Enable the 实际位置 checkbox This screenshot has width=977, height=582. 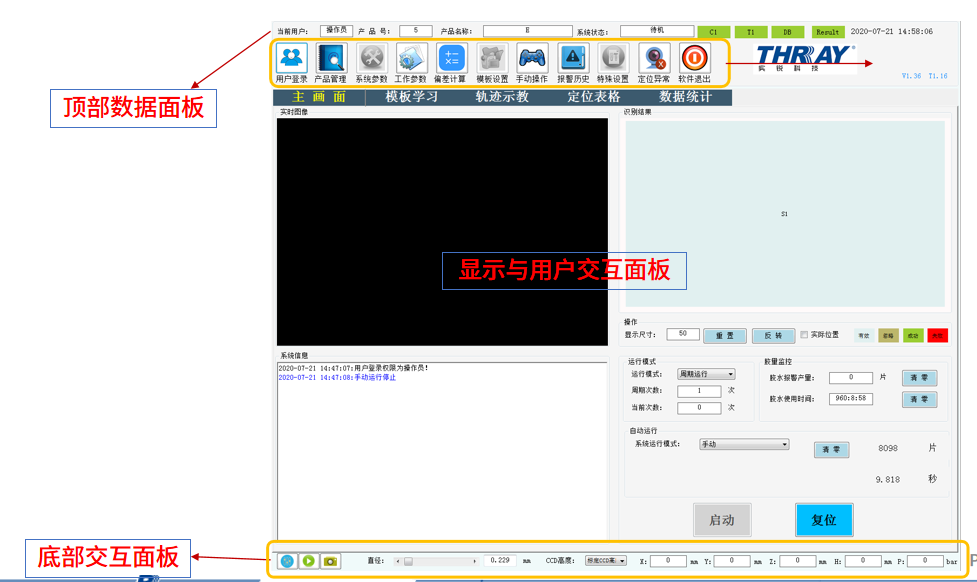pyautogui.click(x=804, y=335)
